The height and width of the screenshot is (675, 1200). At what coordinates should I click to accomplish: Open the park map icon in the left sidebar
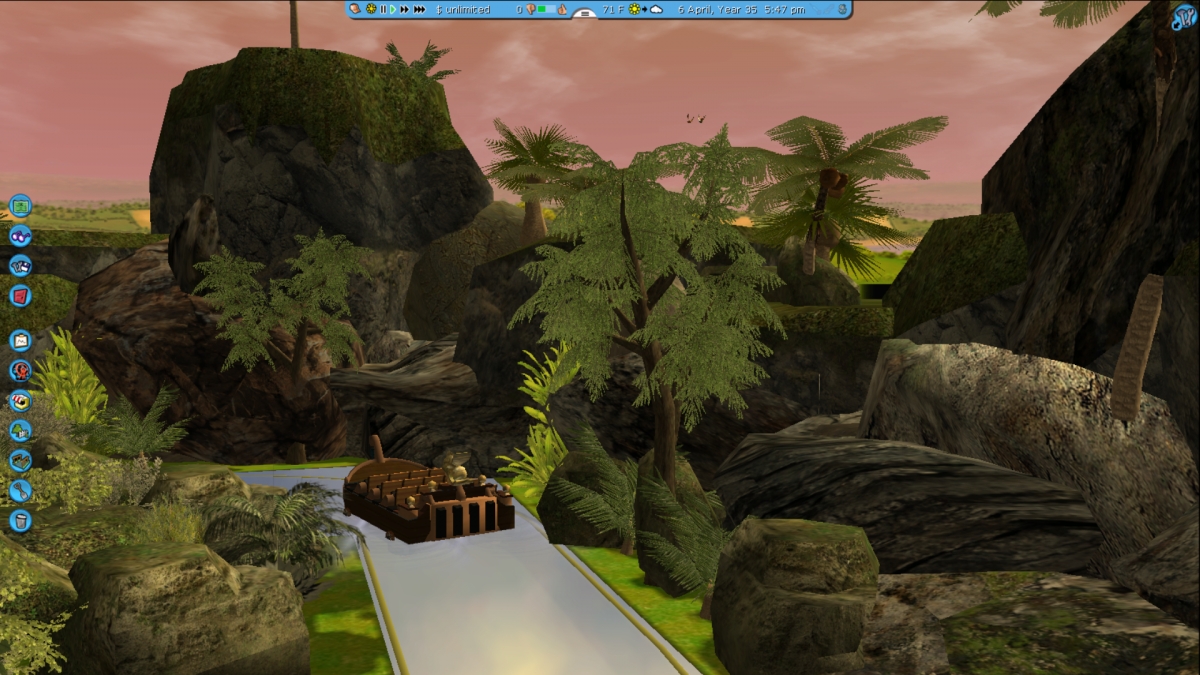coord(20,206)
